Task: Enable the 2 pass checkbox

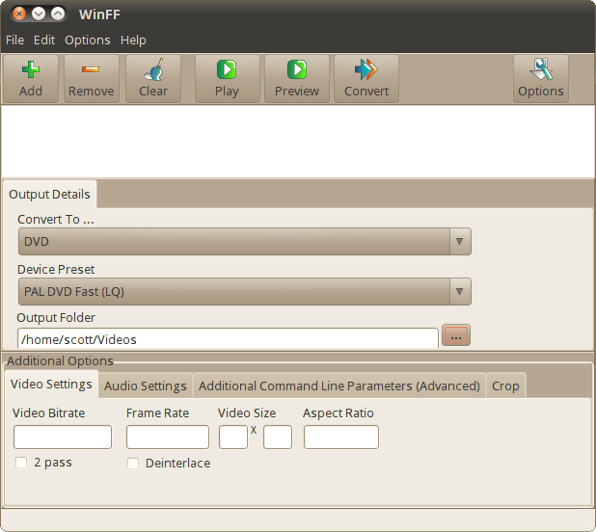Action: point(21,463)
